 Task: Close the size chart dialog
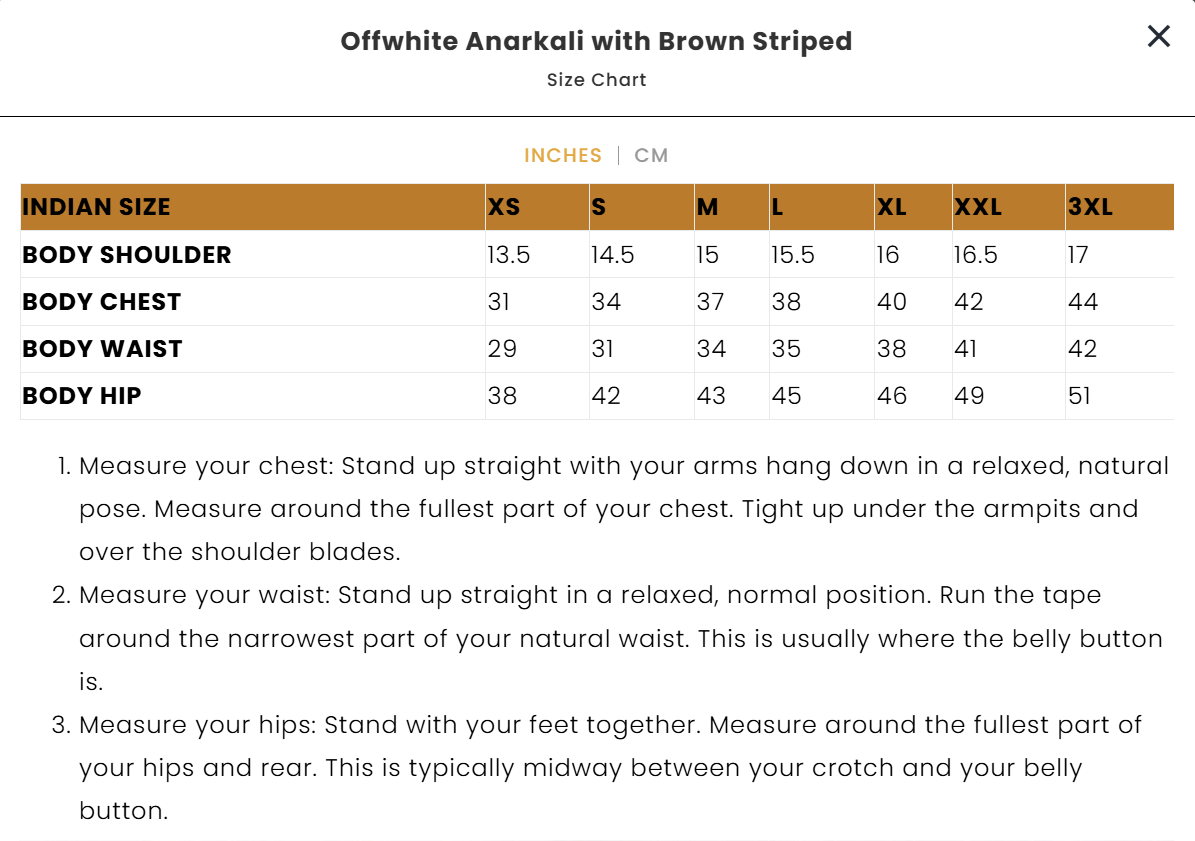point(1158,36)
